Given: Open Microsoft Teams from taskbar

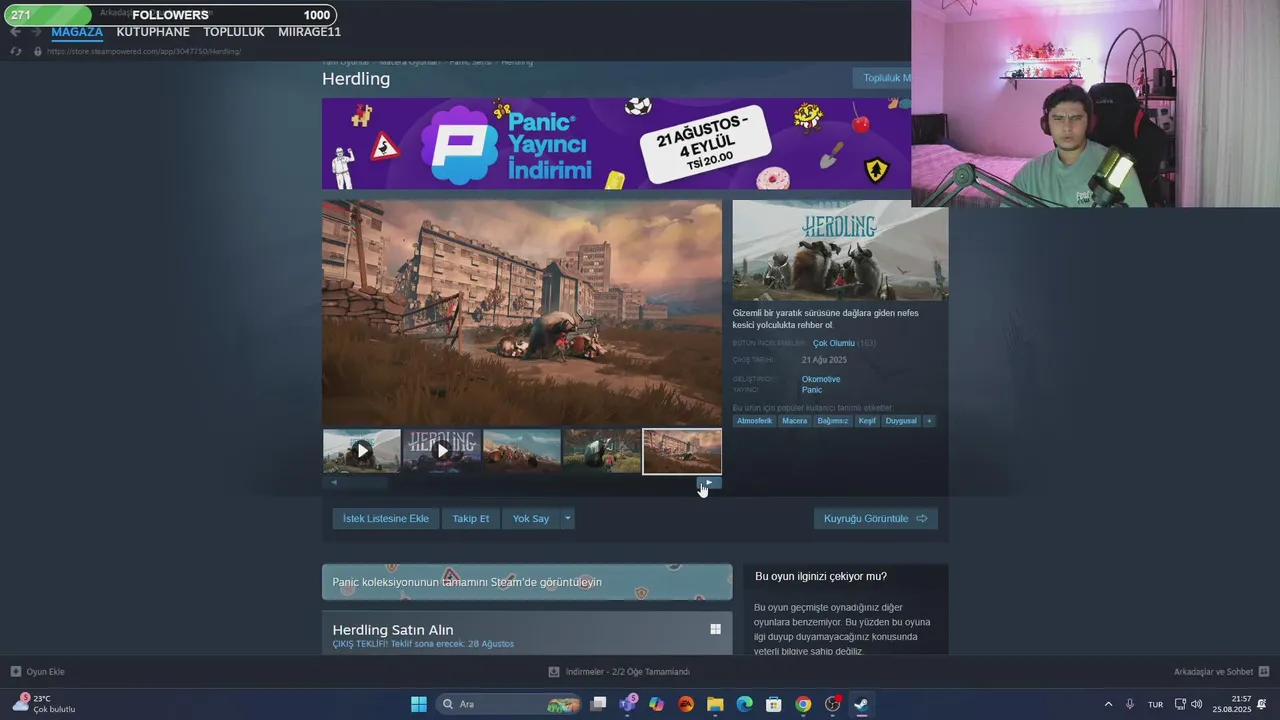Looking at the screenshot, I should coord(628,704).
